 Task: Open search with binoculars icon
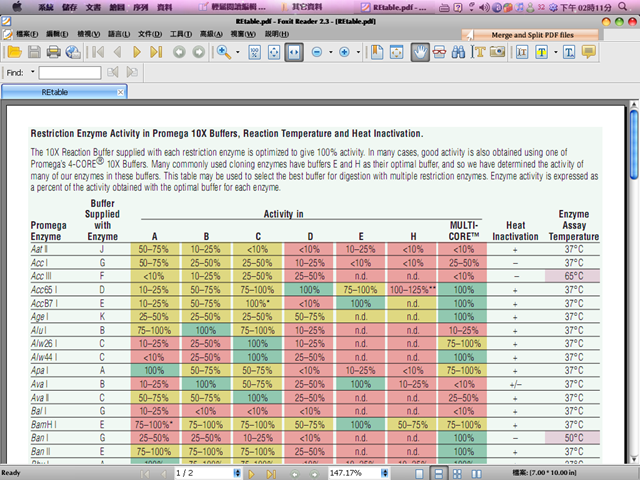[458, 52]
